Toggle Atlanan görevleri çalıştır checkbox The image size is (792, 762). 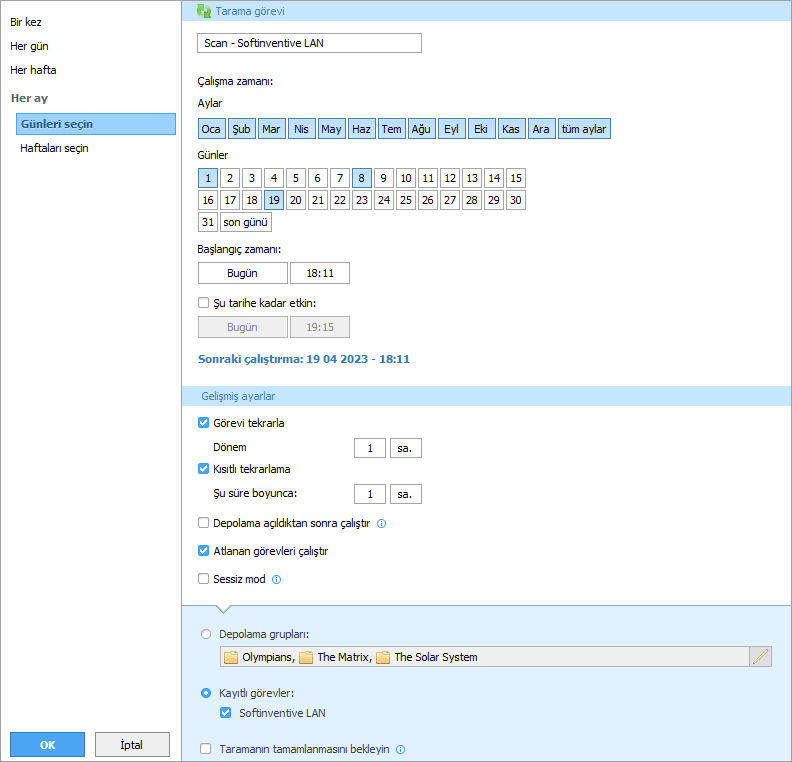click(204, 551)
